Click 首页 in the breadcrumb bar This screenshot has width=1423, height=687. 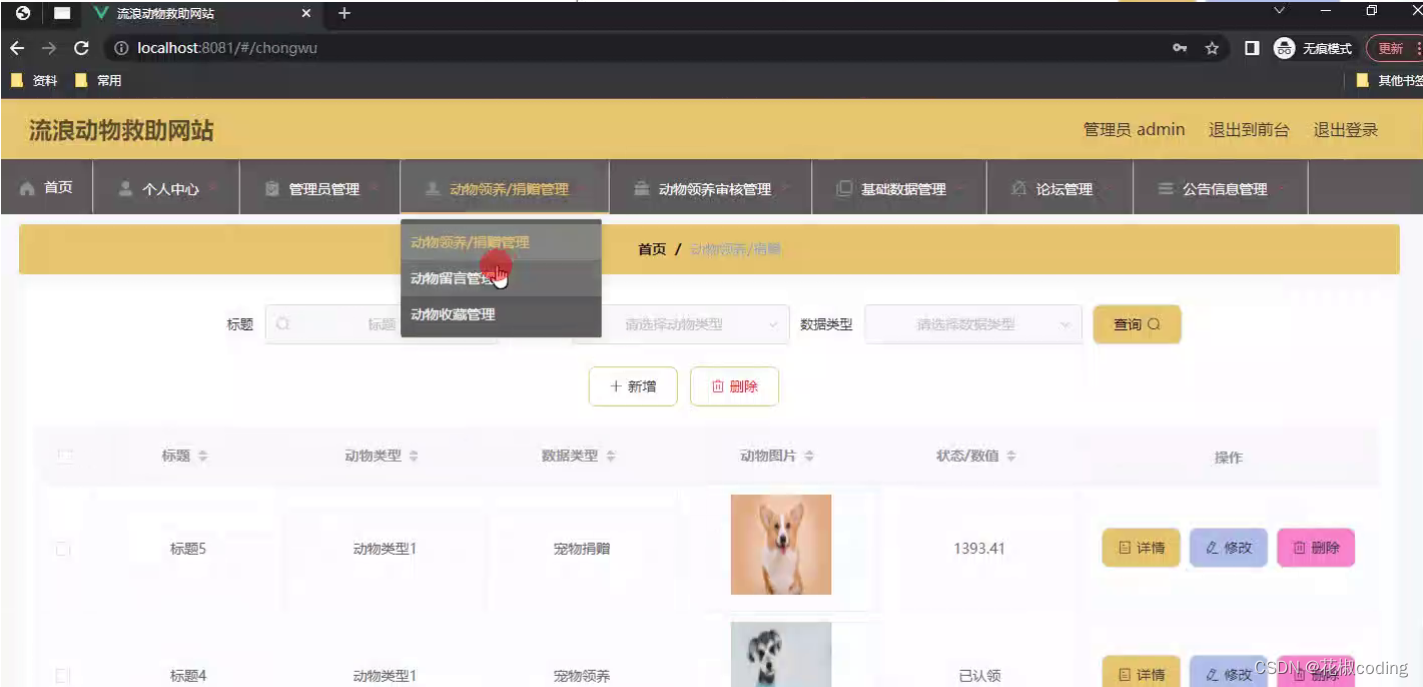650,249
